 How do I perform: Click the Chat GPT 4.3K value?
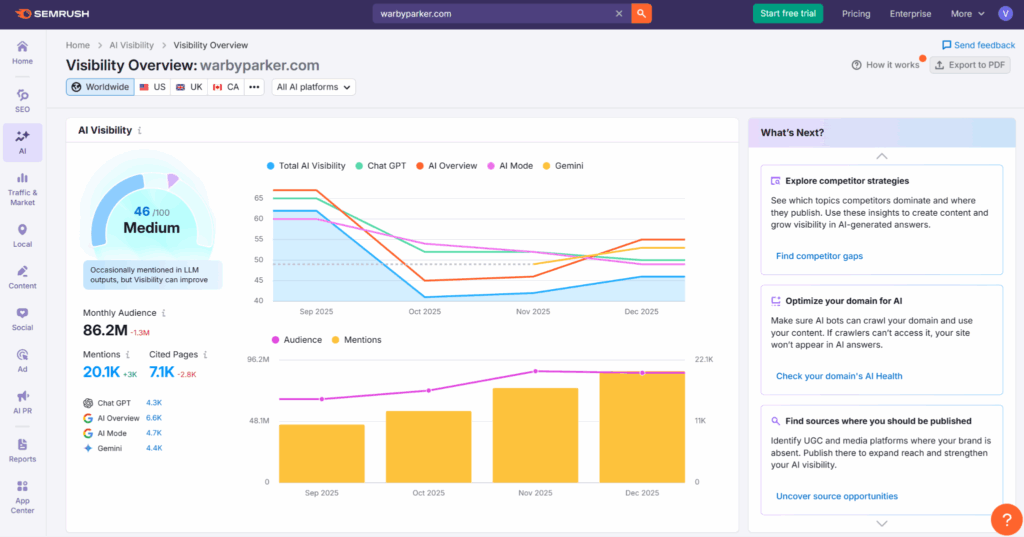click(x=154, y=403)
